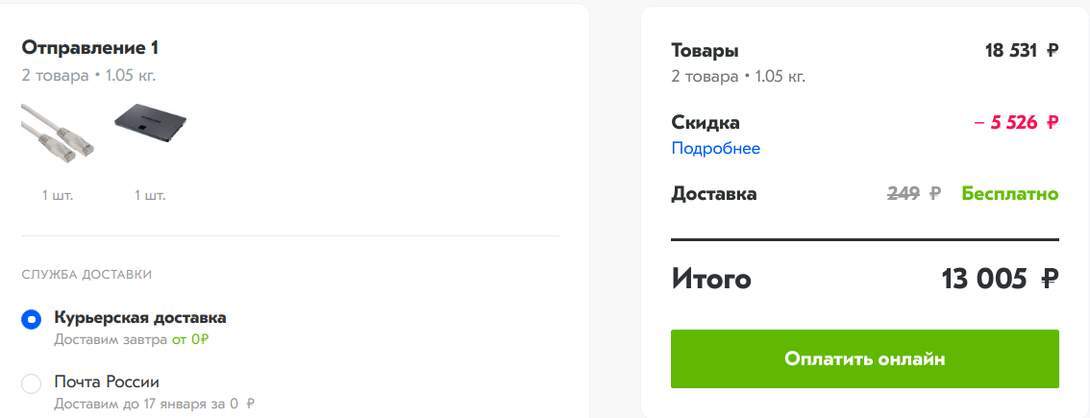Image resolution: width=1090 pixels, height=418 pixels.
Task: Choose the Почта России delivery radio button
Action: 31,384
